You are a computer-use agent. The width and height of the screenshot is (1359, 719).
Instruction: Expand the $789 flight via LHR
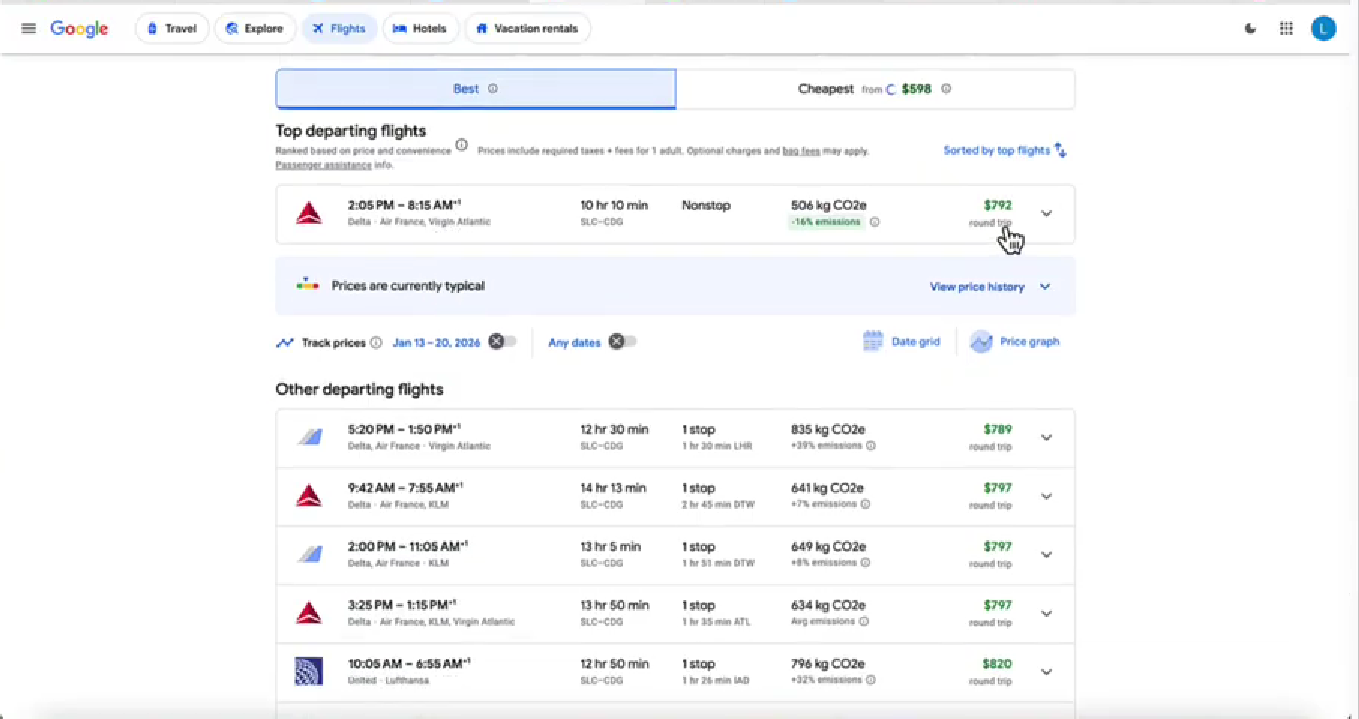tap(1046, 437)
